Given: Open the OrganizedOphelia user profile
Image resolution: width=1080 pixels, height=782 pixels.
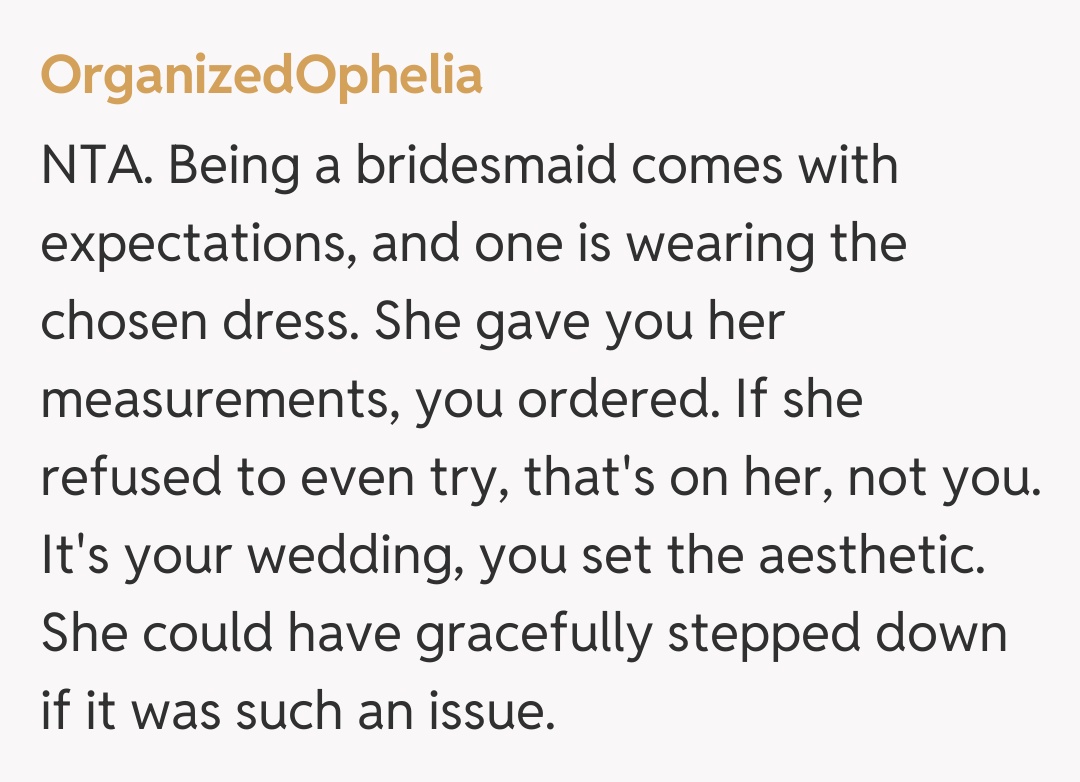Looking at the screenshot, I should tap(261, 75).
